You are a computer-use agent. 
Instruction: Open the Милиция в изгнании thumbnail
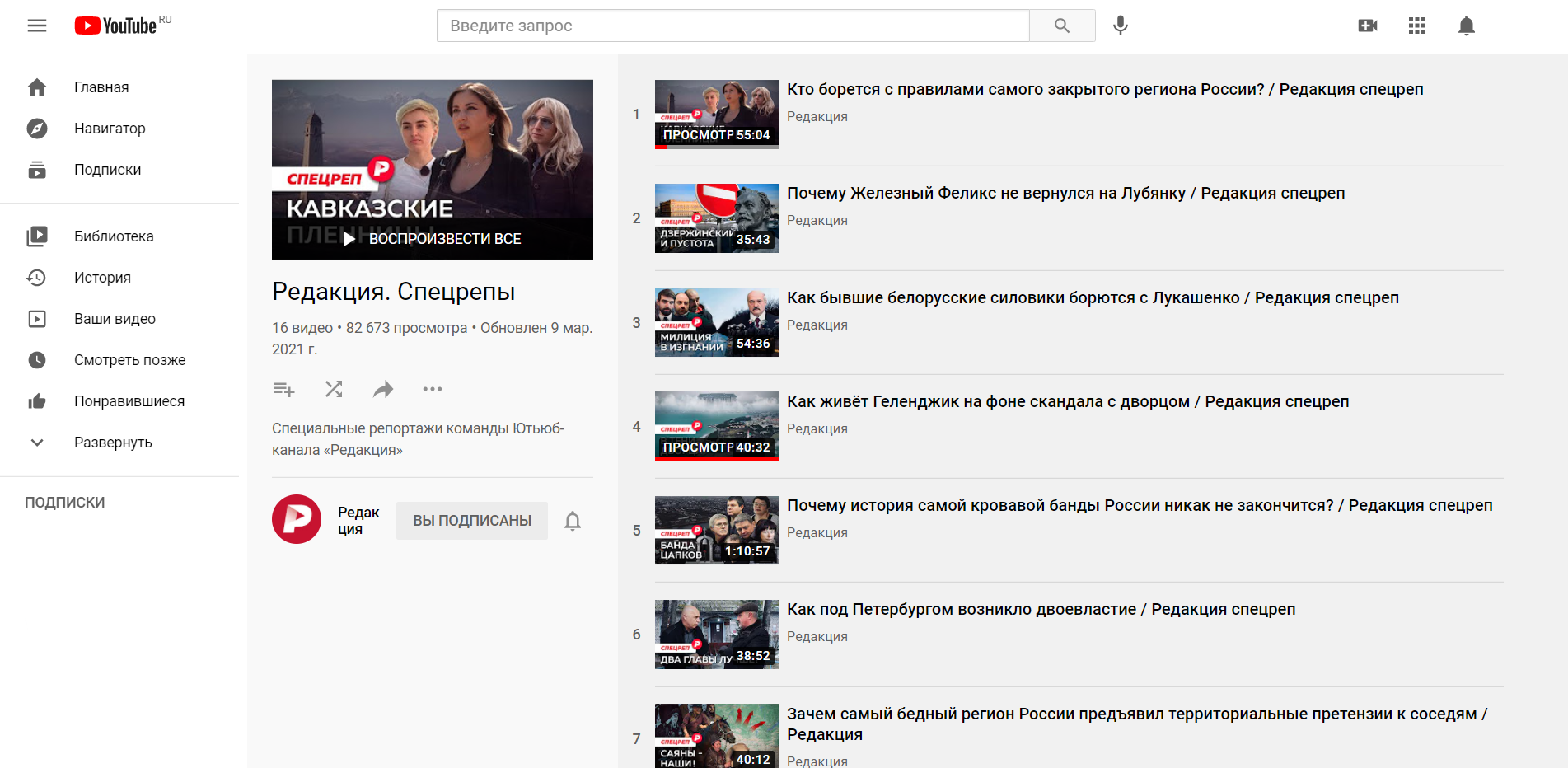pos(717,322)
